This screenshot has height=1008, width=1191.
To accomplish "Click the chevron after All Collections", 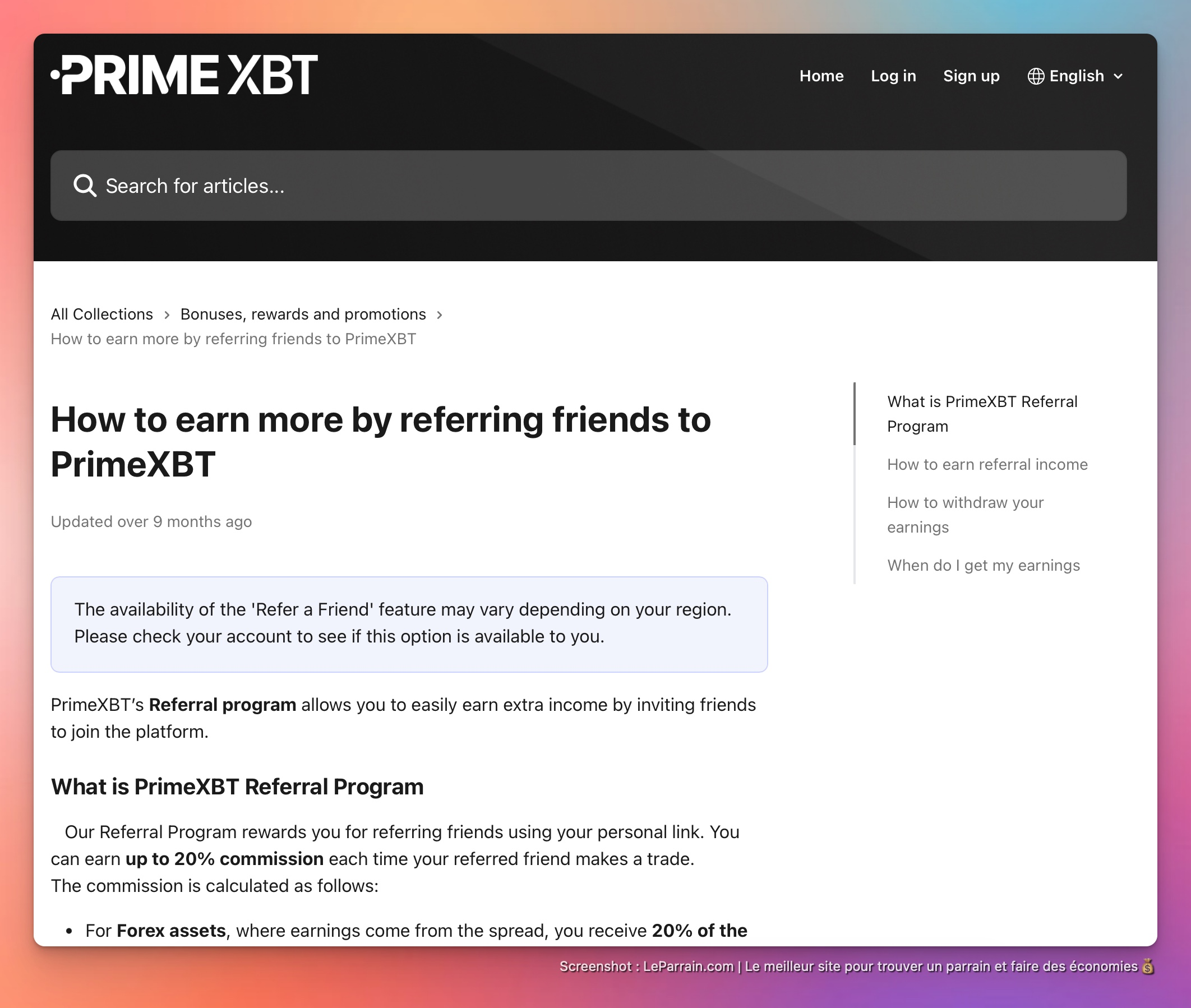I will coord(167,315).
